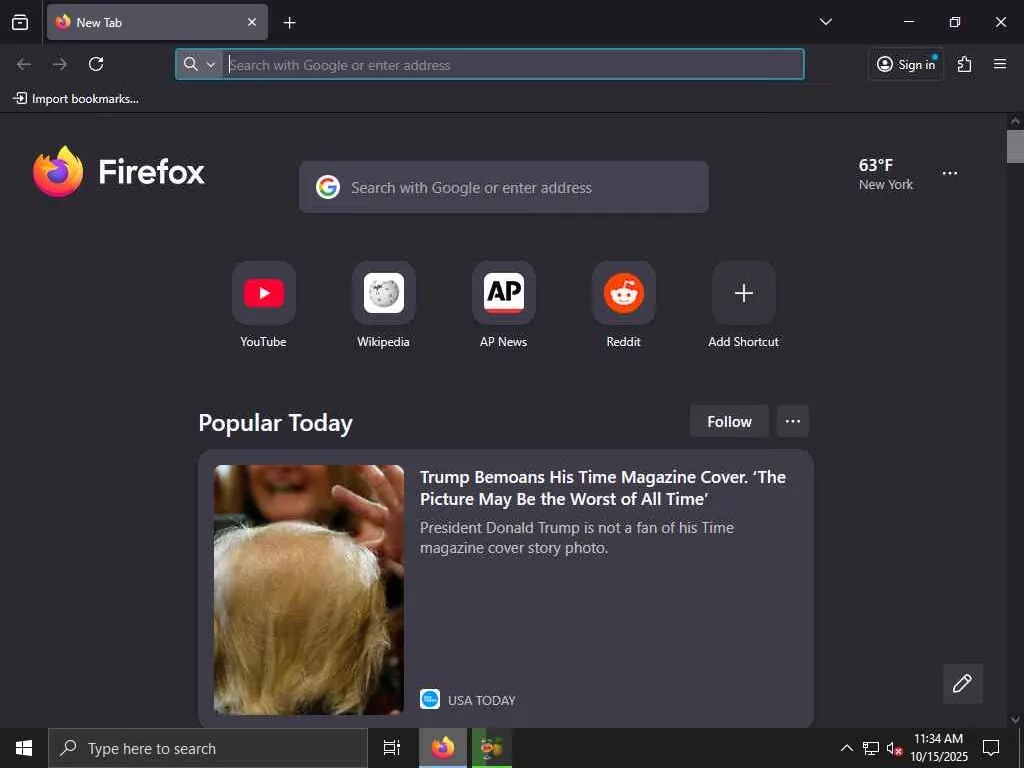Open Popular Today section options menu
Viewport: 1024px width, 768px height.
tap(793, 421)
